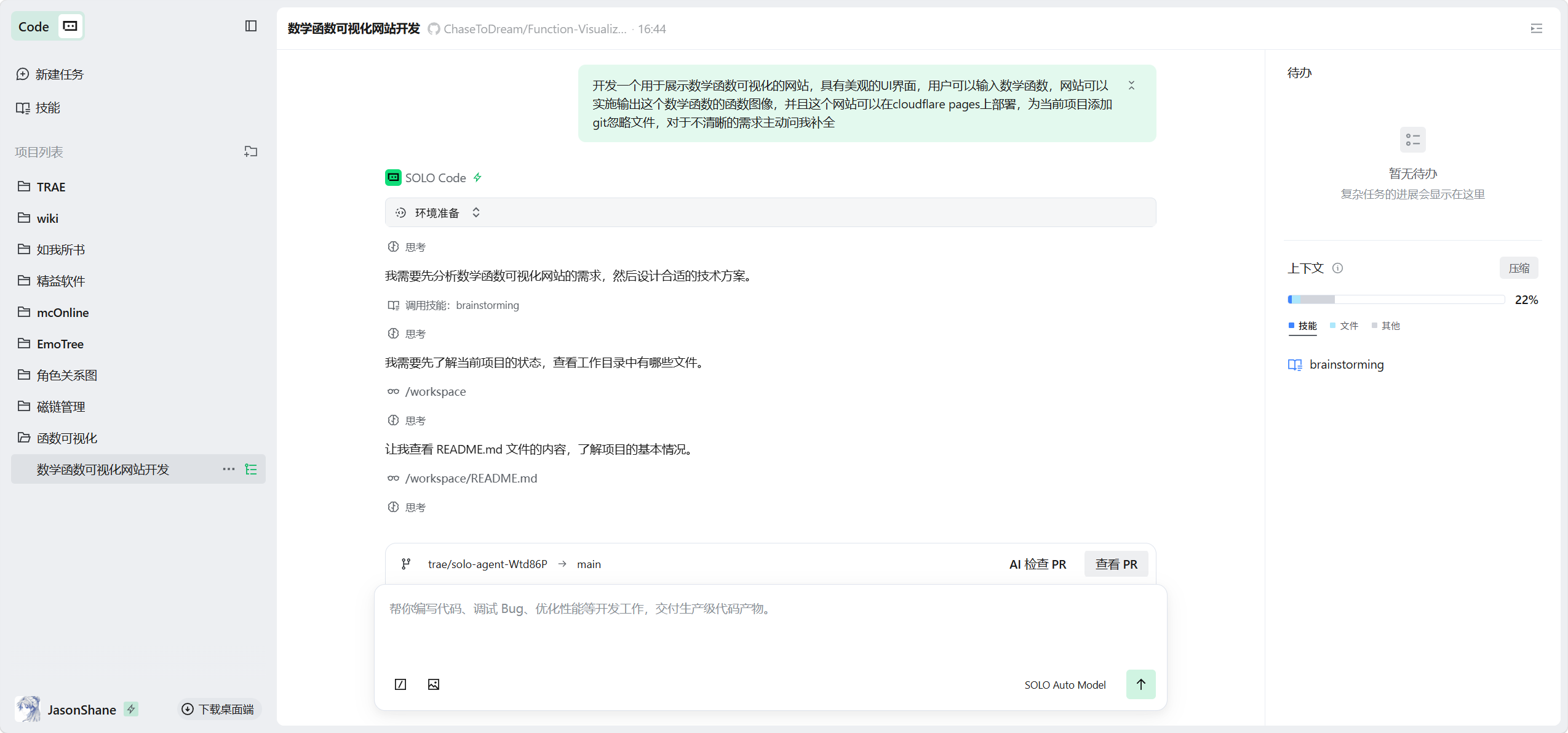Click the 压缩 context button
1568x733 pixels.
1519,268
